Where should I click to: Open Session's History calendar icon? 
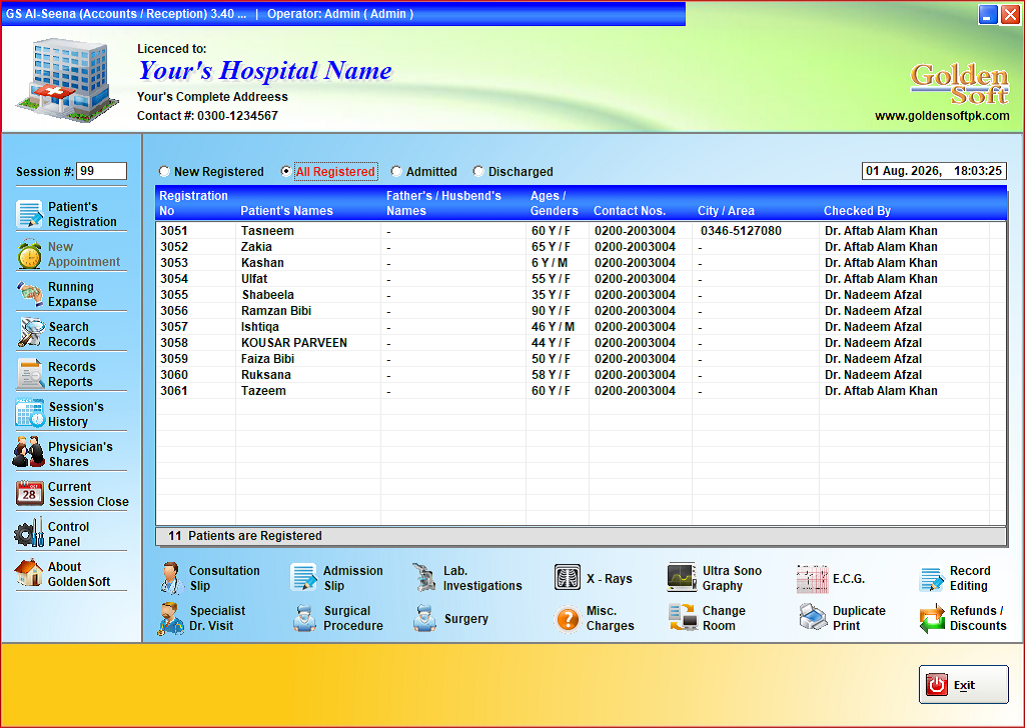coord(30,414)
